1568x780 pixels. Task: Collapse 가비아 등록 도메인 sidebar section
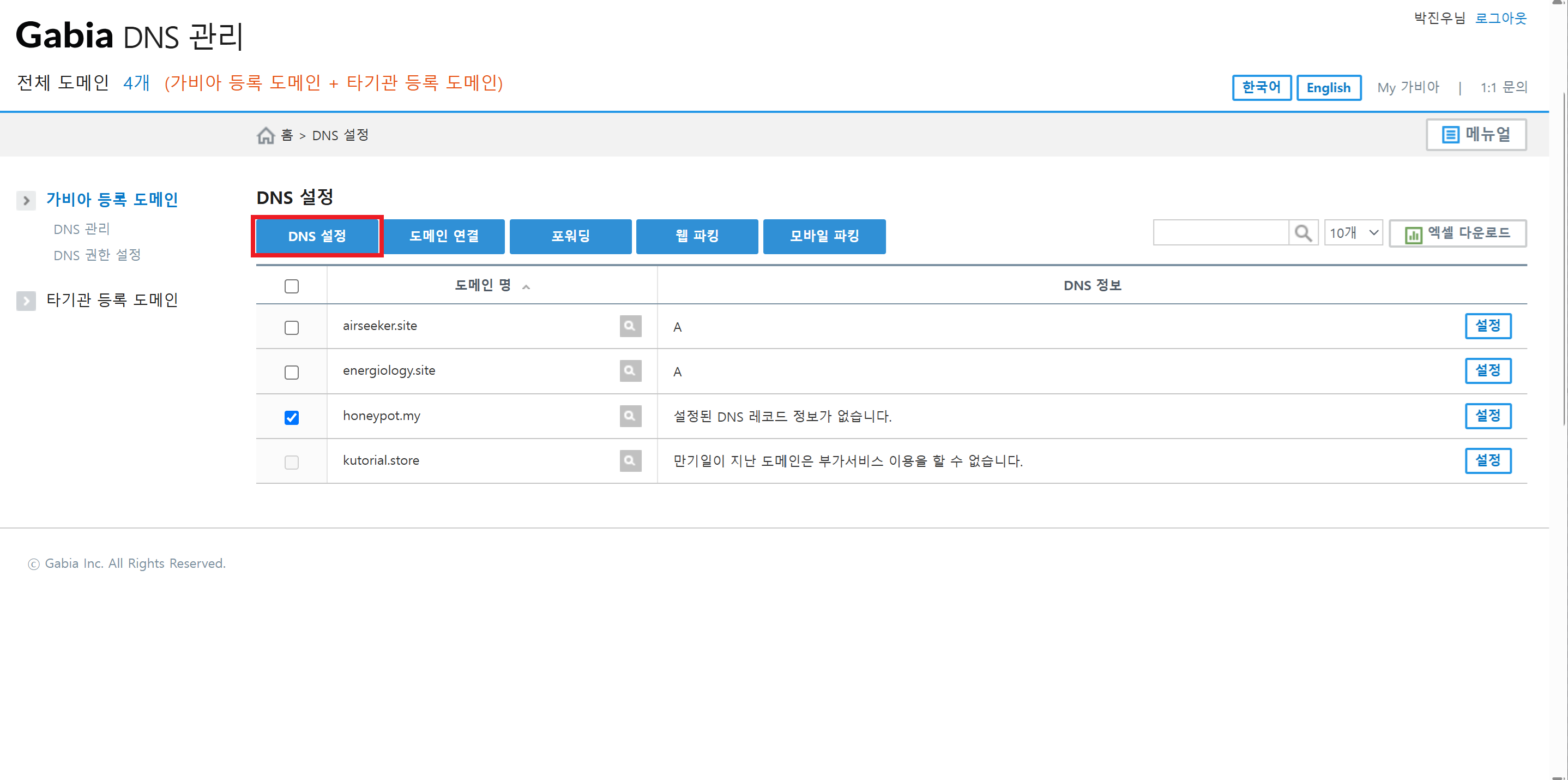click(26, 200)
